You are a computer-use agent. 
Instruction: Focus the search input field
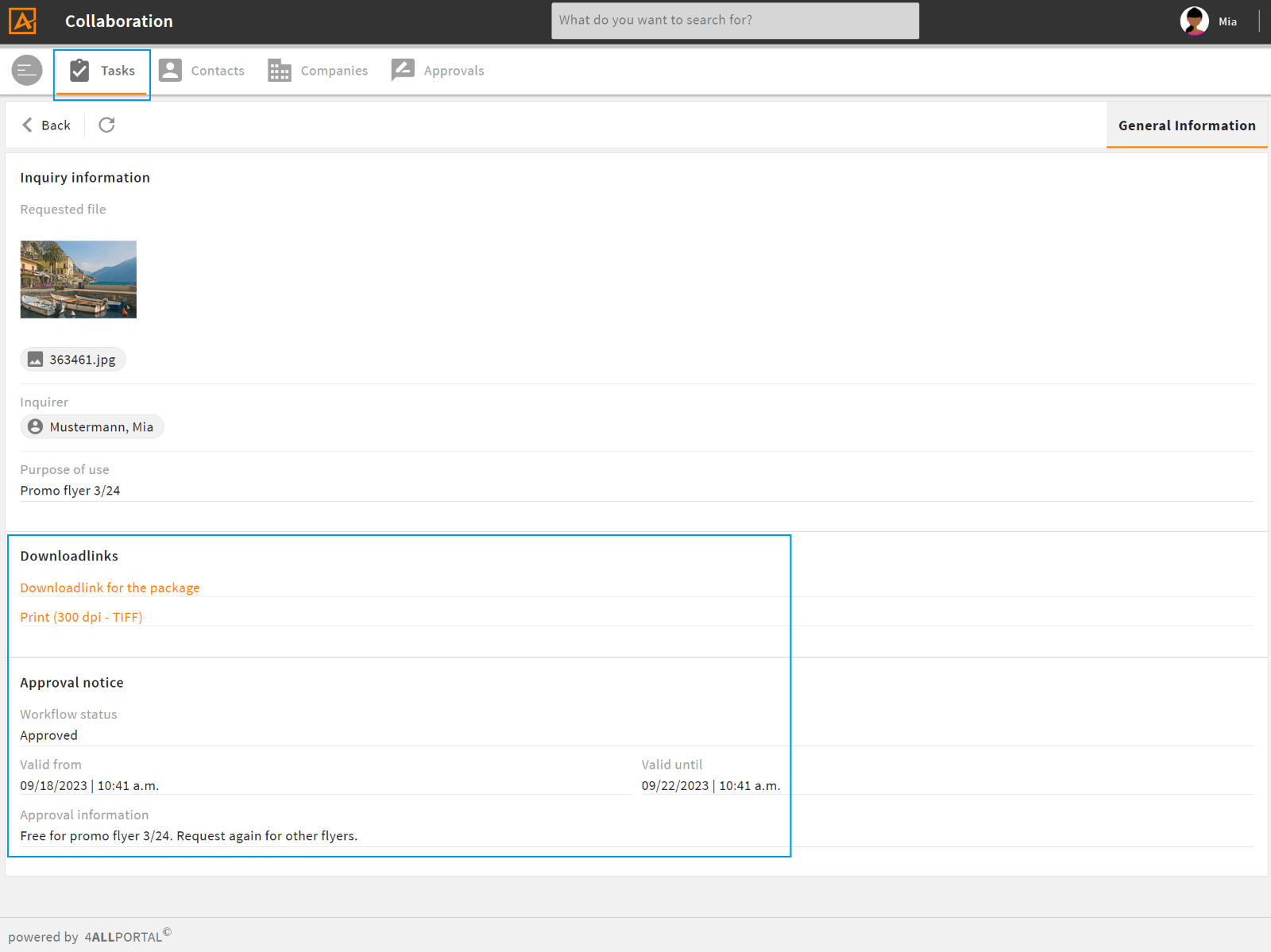pyautogui.click(x=735, y=21)
